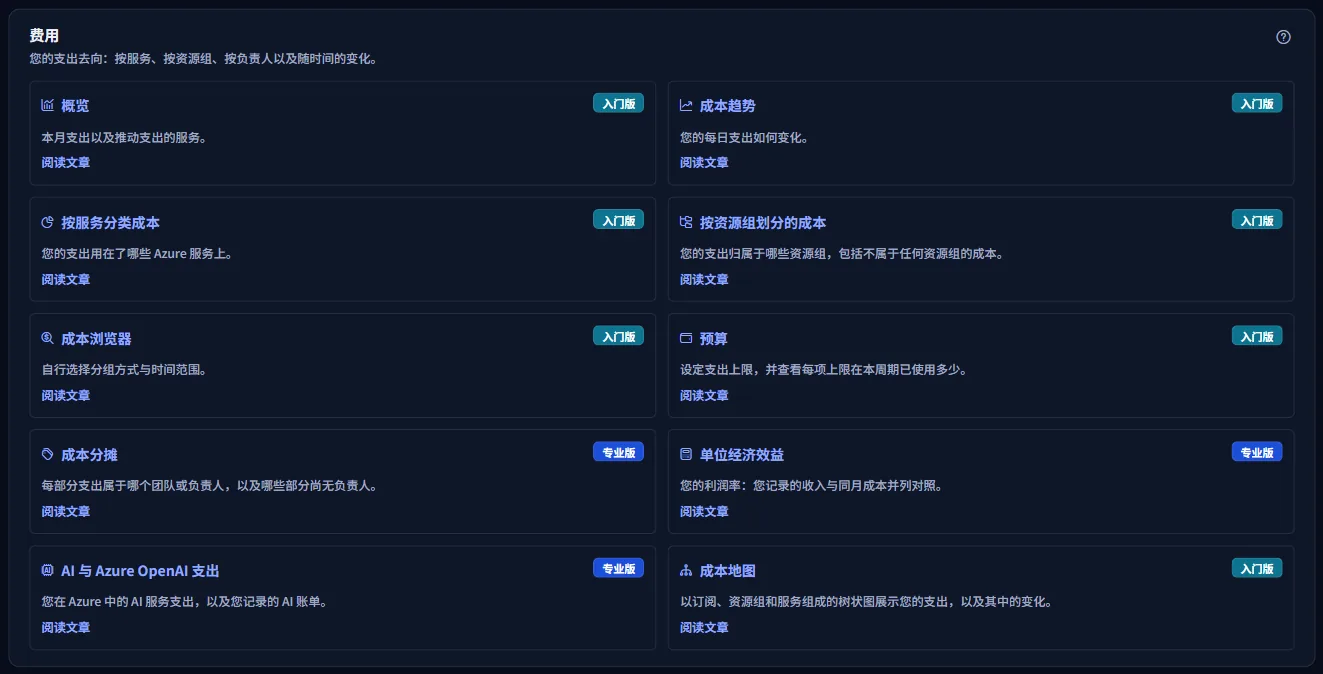Click the 专业版 badge on 成本分摊
The height and width of the screenshot is (674, 1323).
(618, 452)
